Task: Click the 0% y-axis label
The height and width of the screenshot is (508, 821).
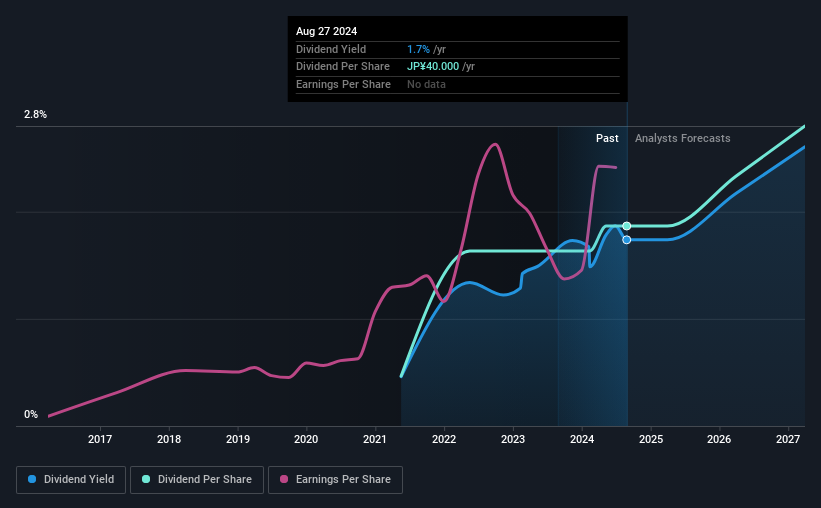Action: [31, 415]
